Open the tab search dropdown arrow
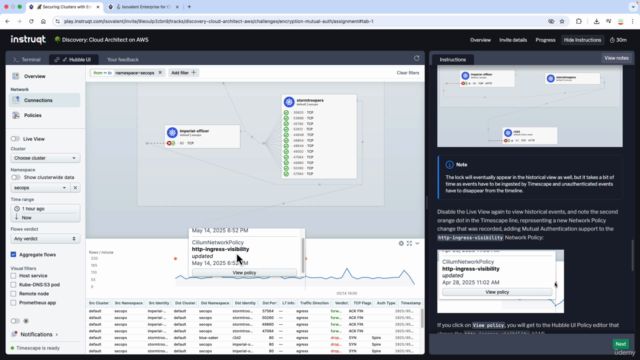The image size is (640, 360). click(x=633, y=7)
